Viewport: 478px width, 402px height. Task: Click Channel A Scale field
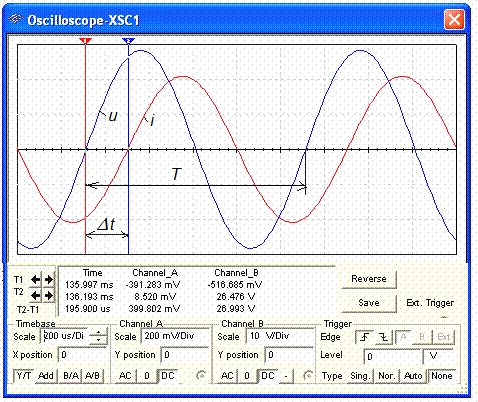click(175, 336)
